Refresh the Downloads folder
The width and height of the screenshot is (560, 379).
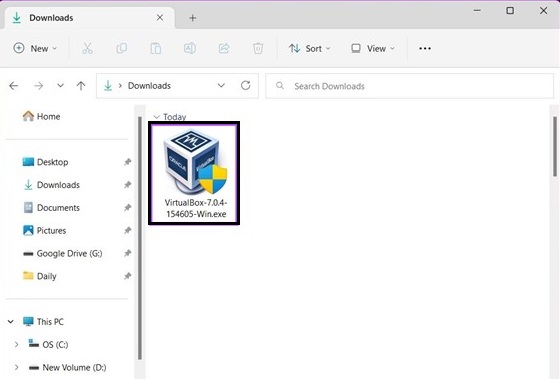click(x=245, y=85)
